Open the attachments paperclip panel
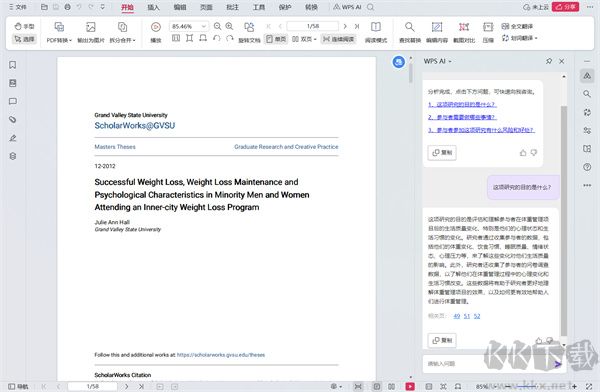 pos(13,119)
